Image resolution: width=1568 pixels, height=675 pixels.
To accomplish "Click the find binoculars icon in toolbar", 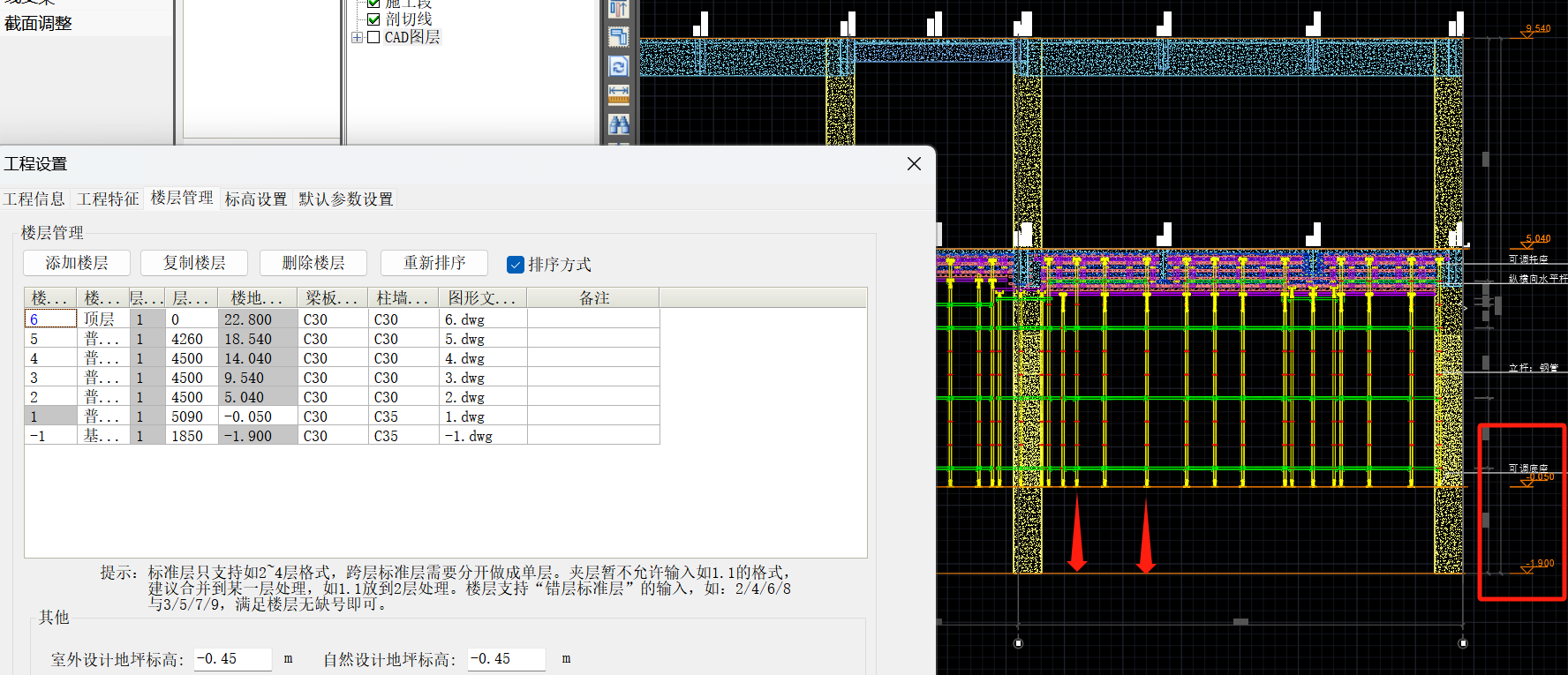I will click(x=619, y=124).
